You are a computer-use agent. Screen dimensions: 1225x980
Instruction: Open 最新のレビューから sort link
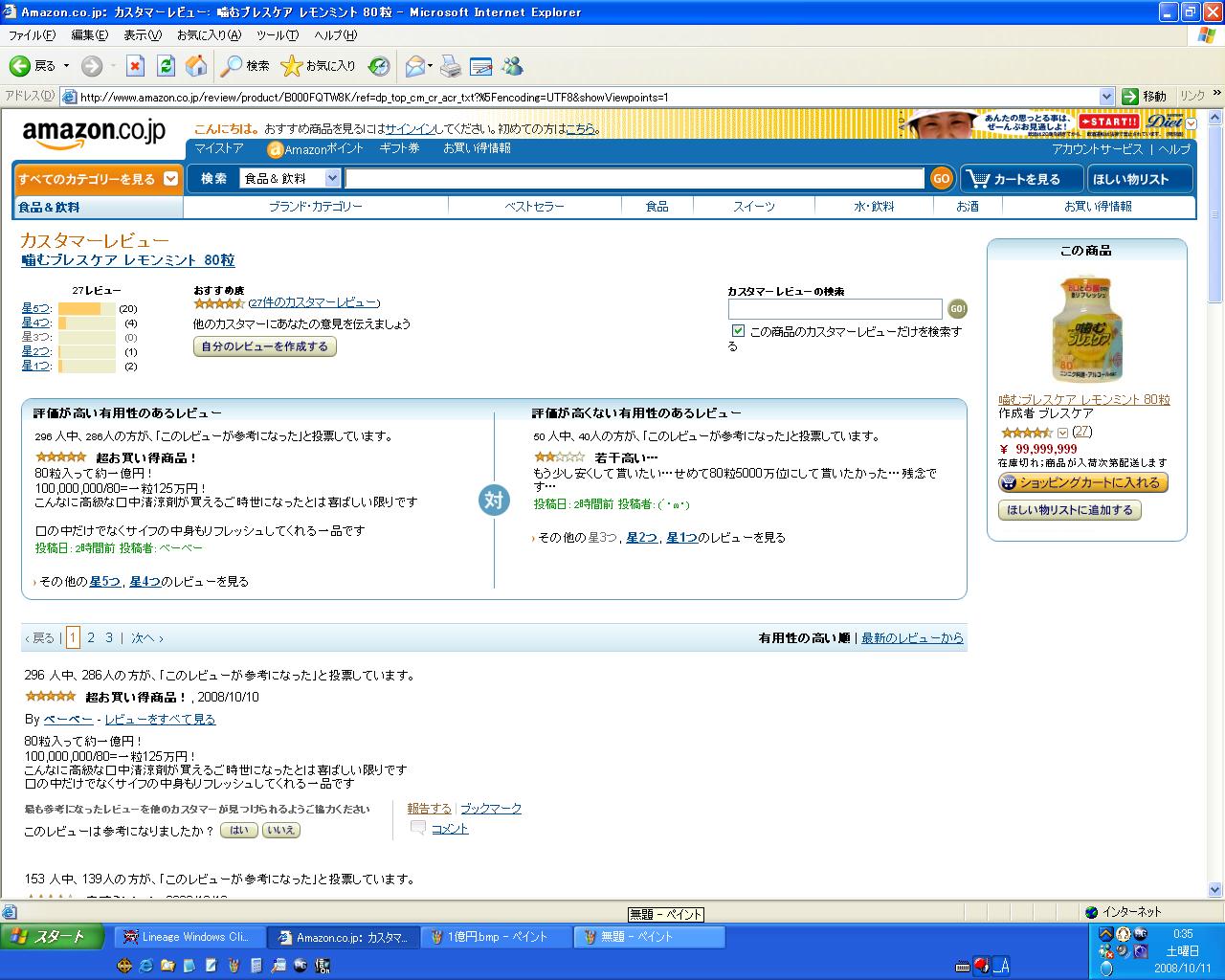click(x=912, y=638)
